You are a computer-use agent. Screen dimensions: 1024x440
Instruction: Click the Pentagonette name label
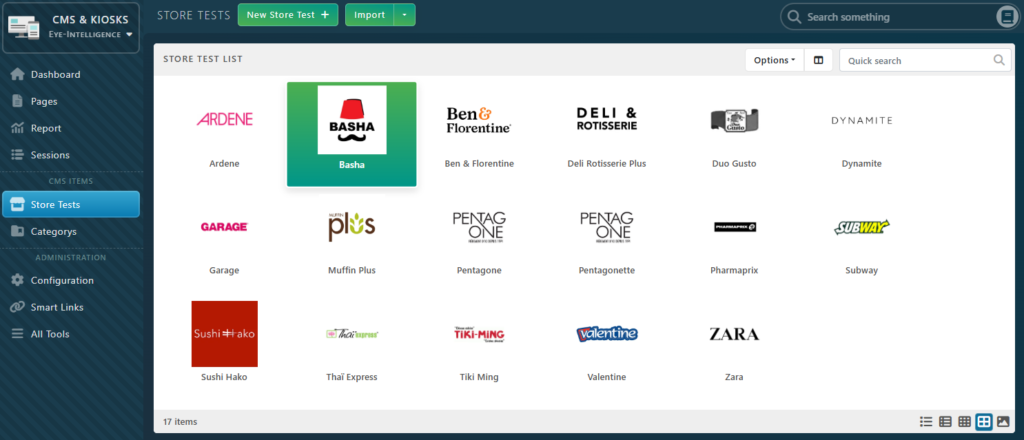(607, 270)
